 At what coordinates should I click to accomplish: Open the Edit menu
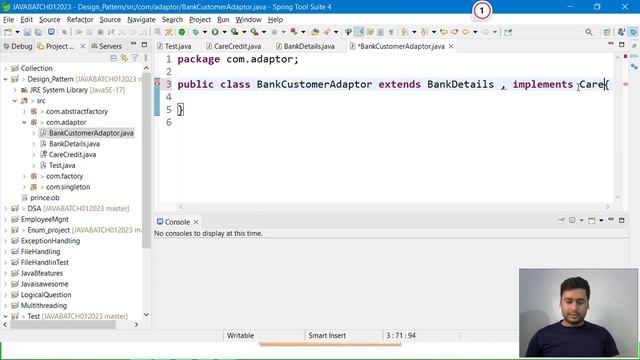coord(27,20)
